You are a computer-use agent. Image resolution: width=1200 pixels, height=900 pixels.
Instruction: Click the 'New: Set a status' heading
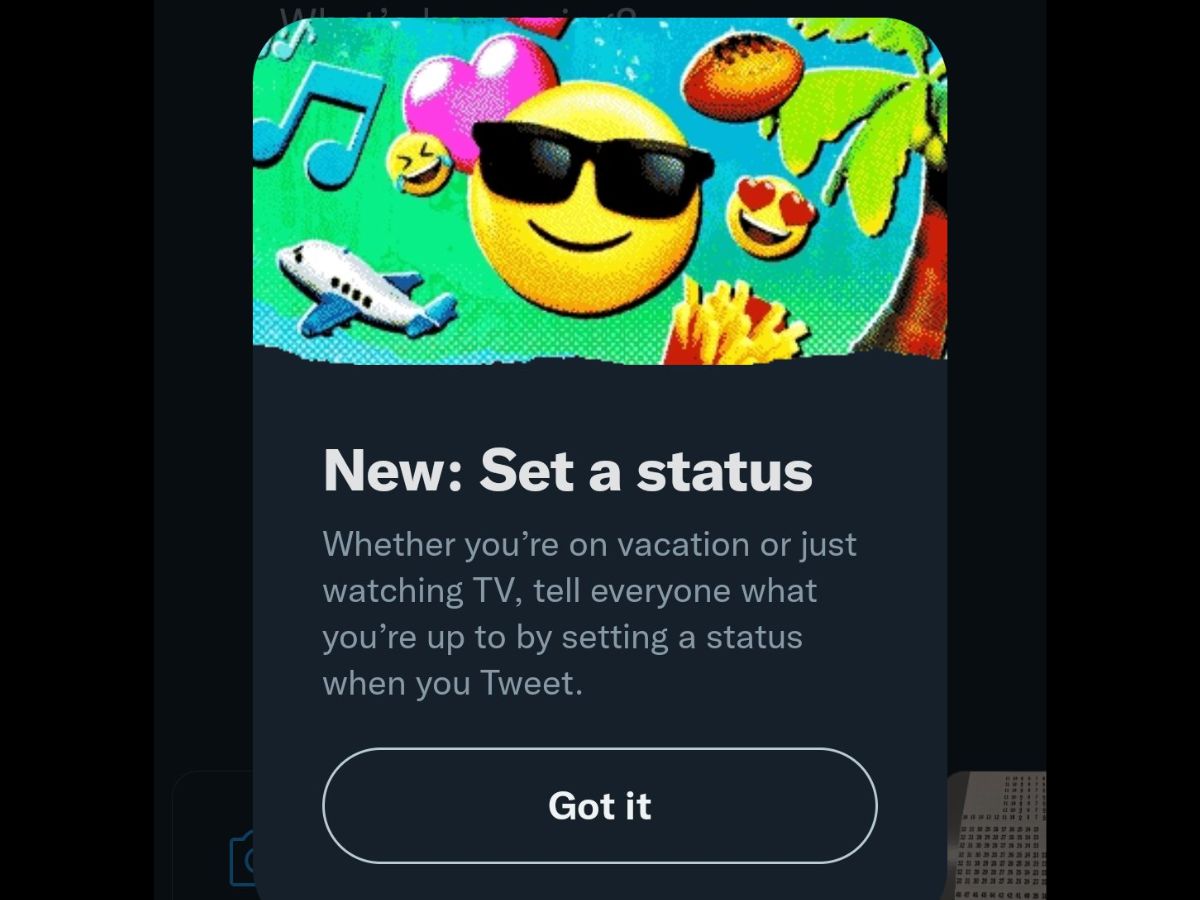click(567, 470)
